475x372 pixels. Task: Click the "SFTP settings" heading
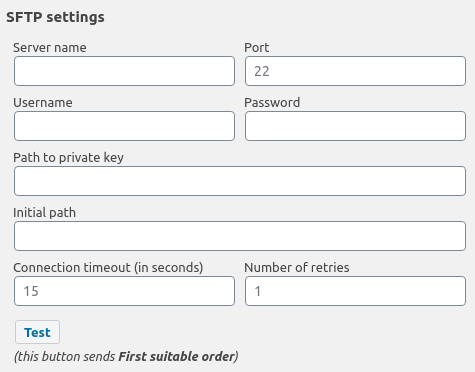click(55, 17)
